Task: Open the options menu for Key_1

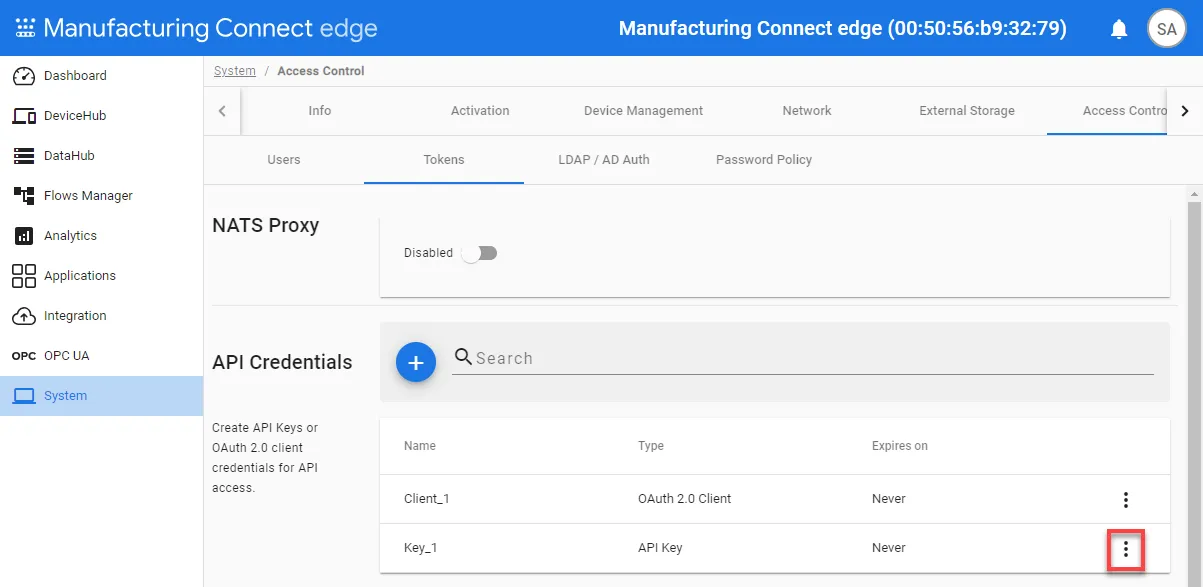Action: (1126, 549)
